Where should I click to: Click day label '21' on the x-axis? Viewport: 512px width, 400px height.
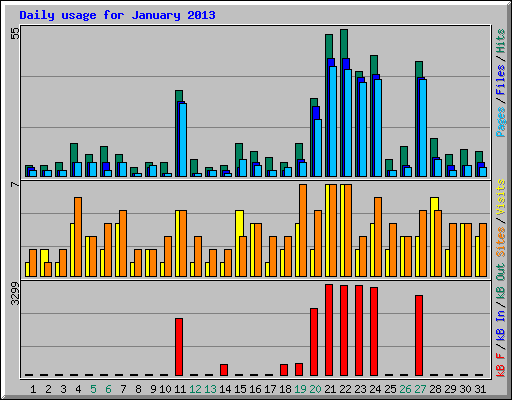[x=330, y=389]
